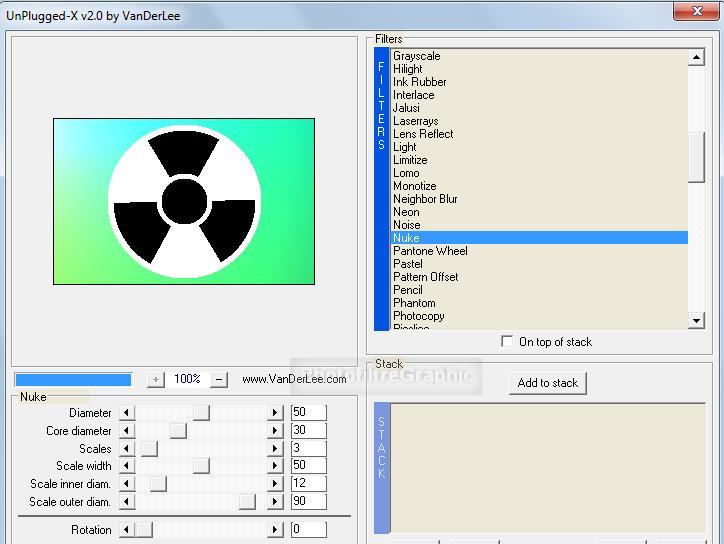
Task: Decrease Scales with its left arrow
Action: (127, 448)
